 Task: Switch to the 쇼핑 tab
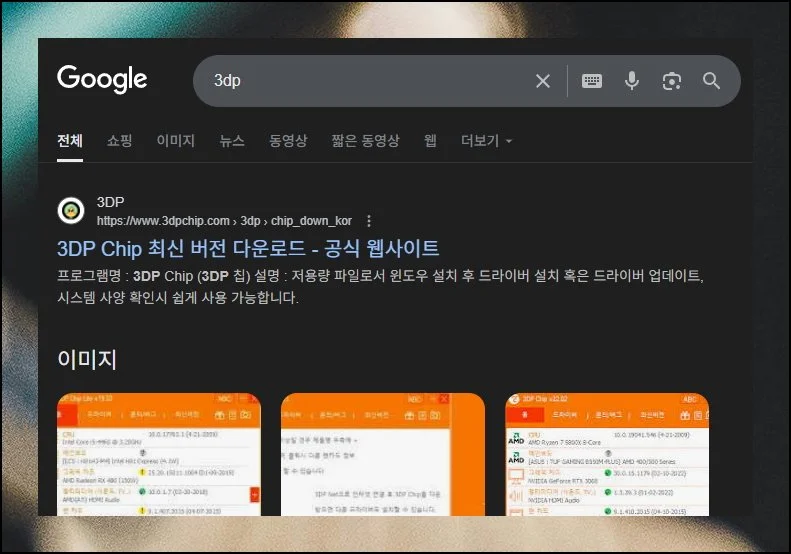click(120, 141)
